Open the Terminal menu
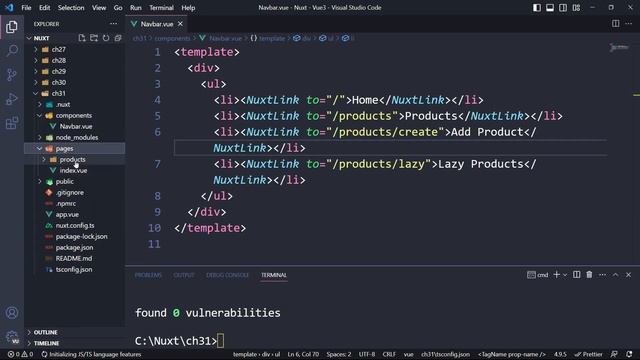The image size is (640, 360). [161, 7]
